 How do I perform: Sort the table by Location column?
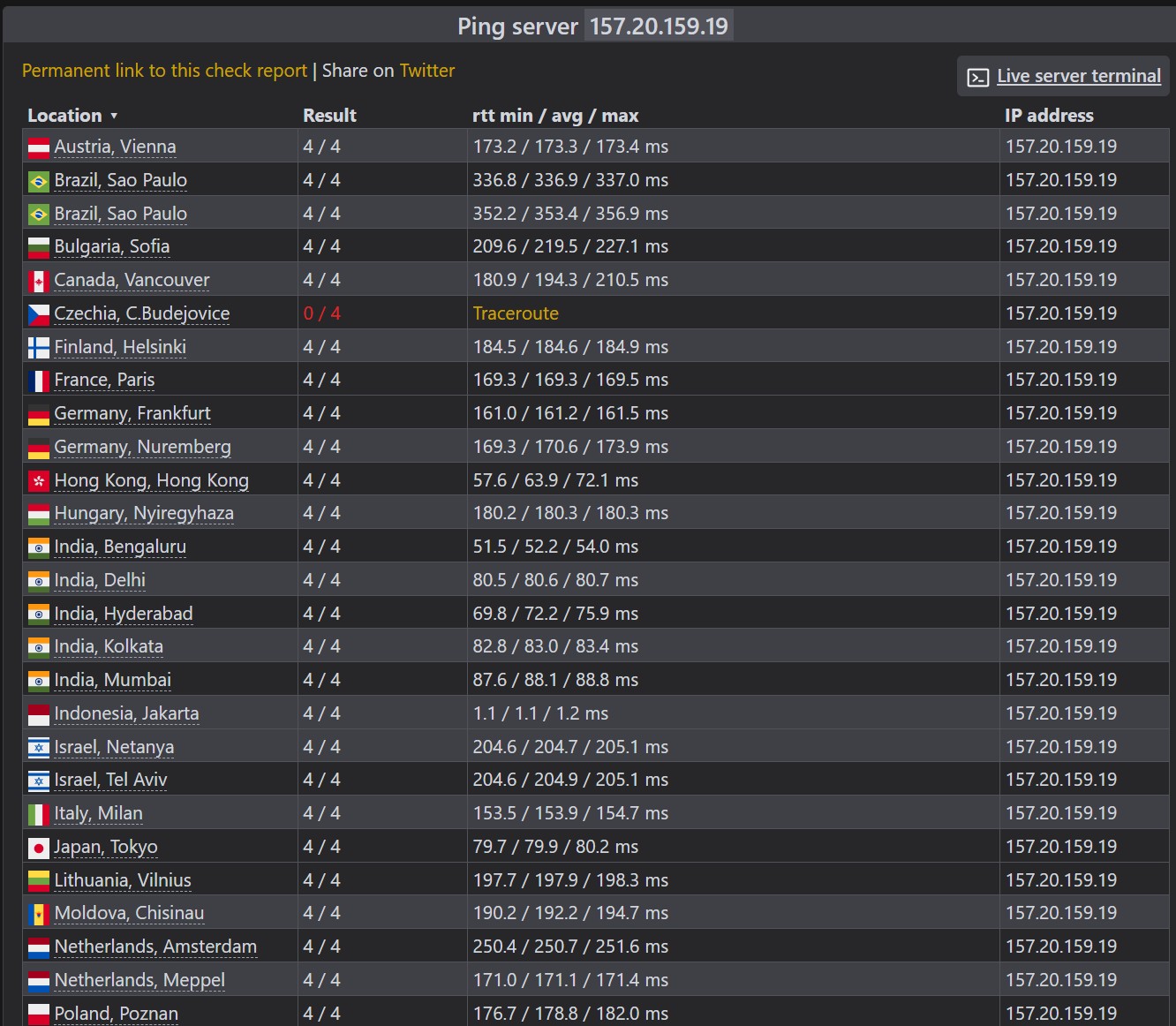tap(72, 116)
